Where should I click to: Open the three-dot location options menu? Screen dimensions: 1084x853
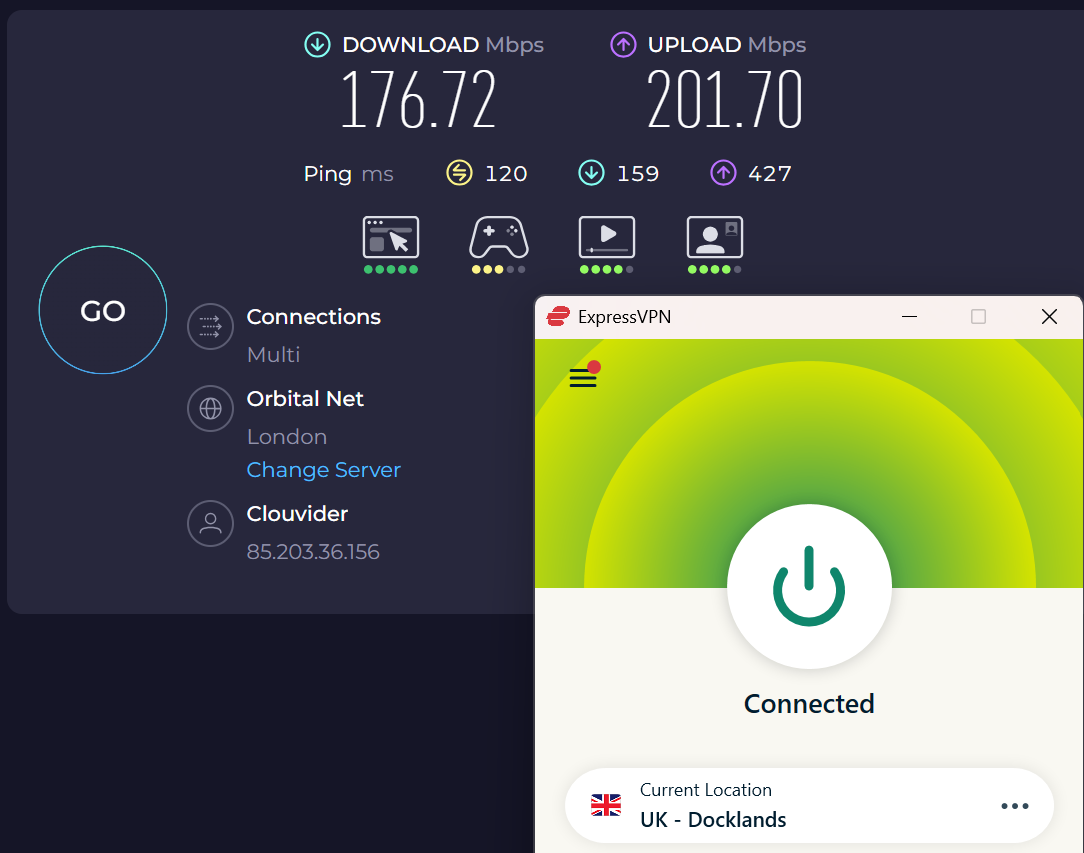1015,805
